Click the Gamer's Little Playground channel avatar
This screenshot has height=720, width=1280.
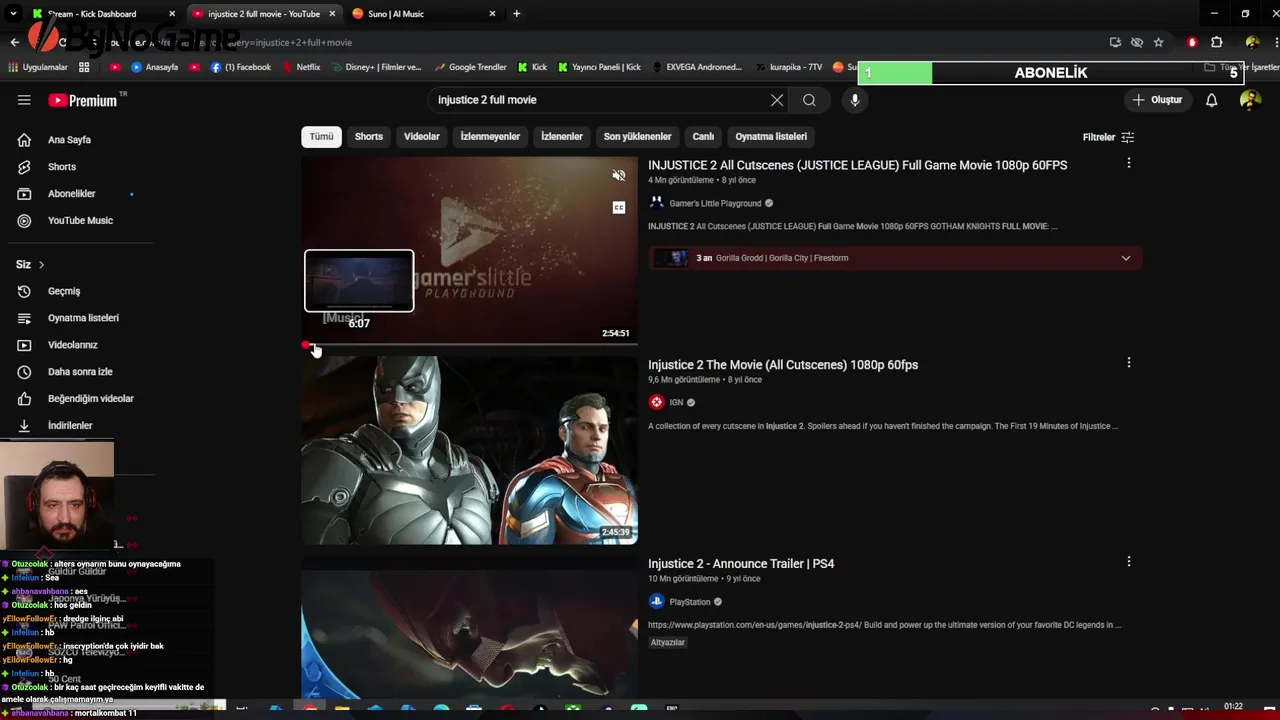point(656,203)
